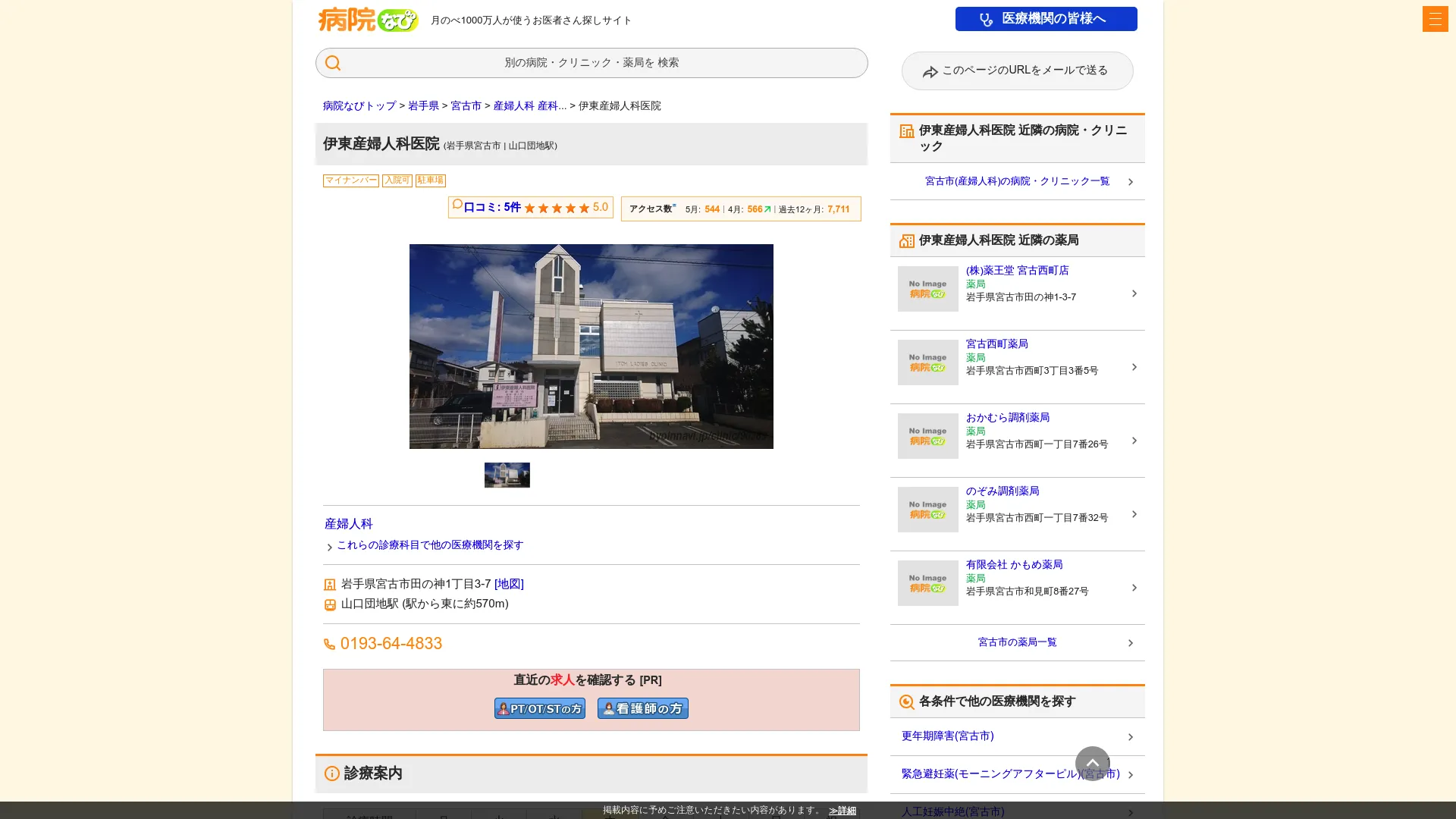Click the search magnifier icon
This screenshot has height=819, width=1456.
click(x=332, y=63)
